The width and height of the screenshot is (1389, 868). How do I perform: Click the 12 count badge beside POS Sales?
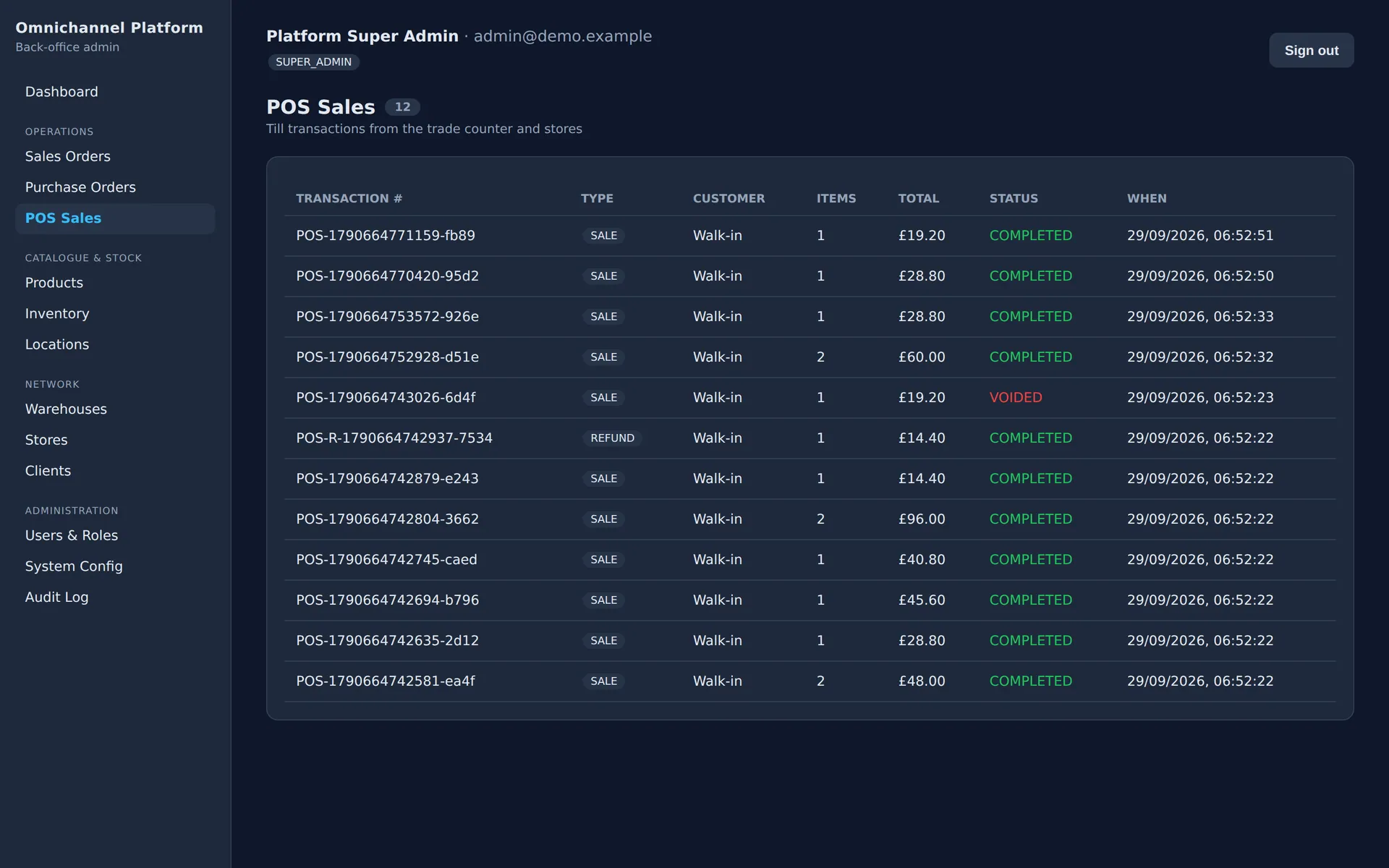[402, 107]
